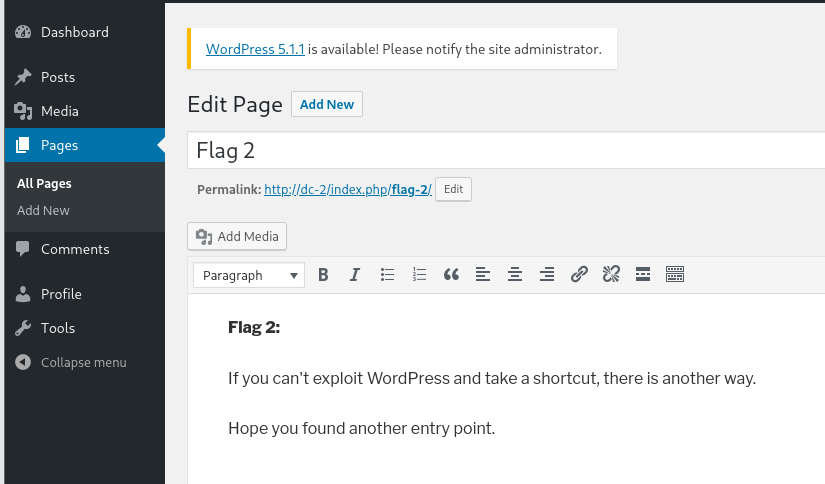Viewport: 825px width, 484px height.
Task: Click the 'Permalink:' label
Action: 229,189
